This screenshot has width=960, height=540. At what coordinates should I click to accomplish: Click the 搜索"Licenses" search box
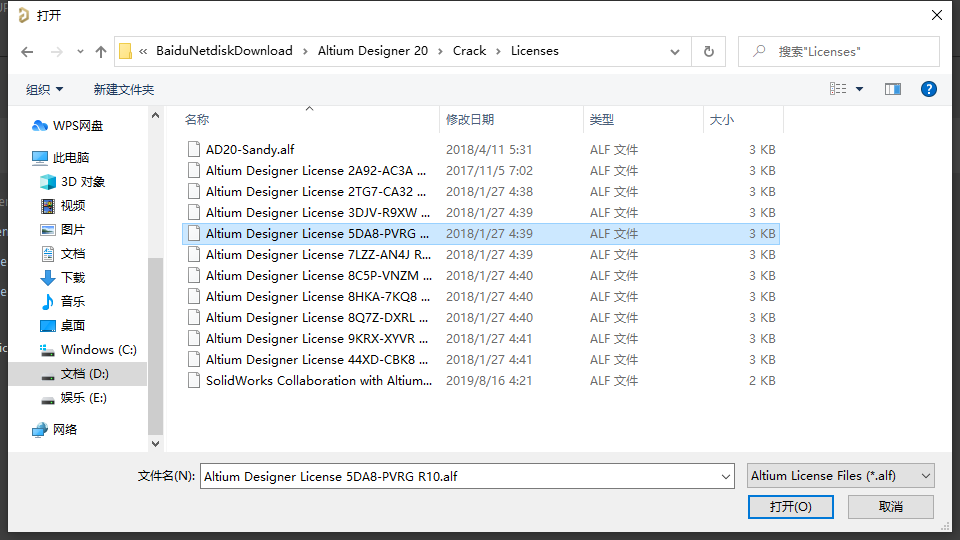coord(839,51)
